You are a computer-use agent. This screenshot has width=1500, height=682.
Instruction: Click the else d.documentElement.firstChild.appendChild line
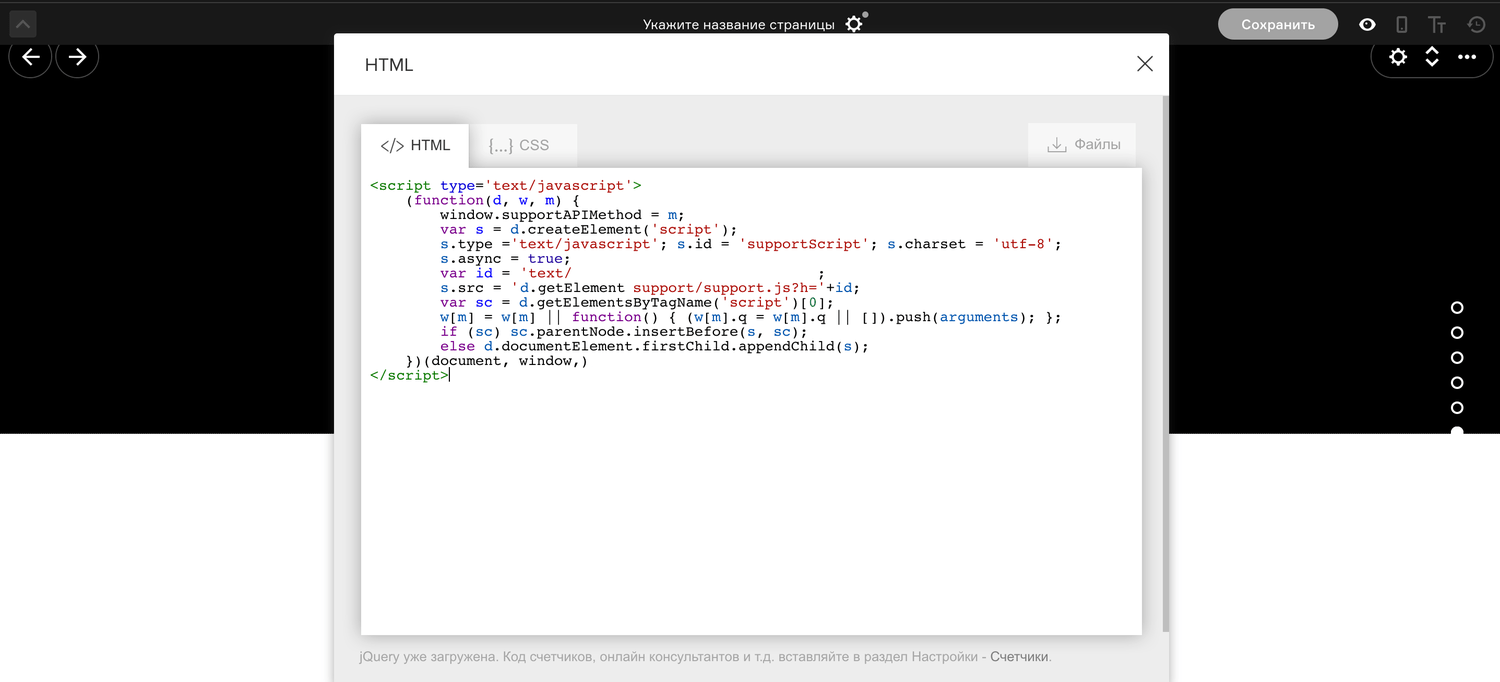coord(654,346)
